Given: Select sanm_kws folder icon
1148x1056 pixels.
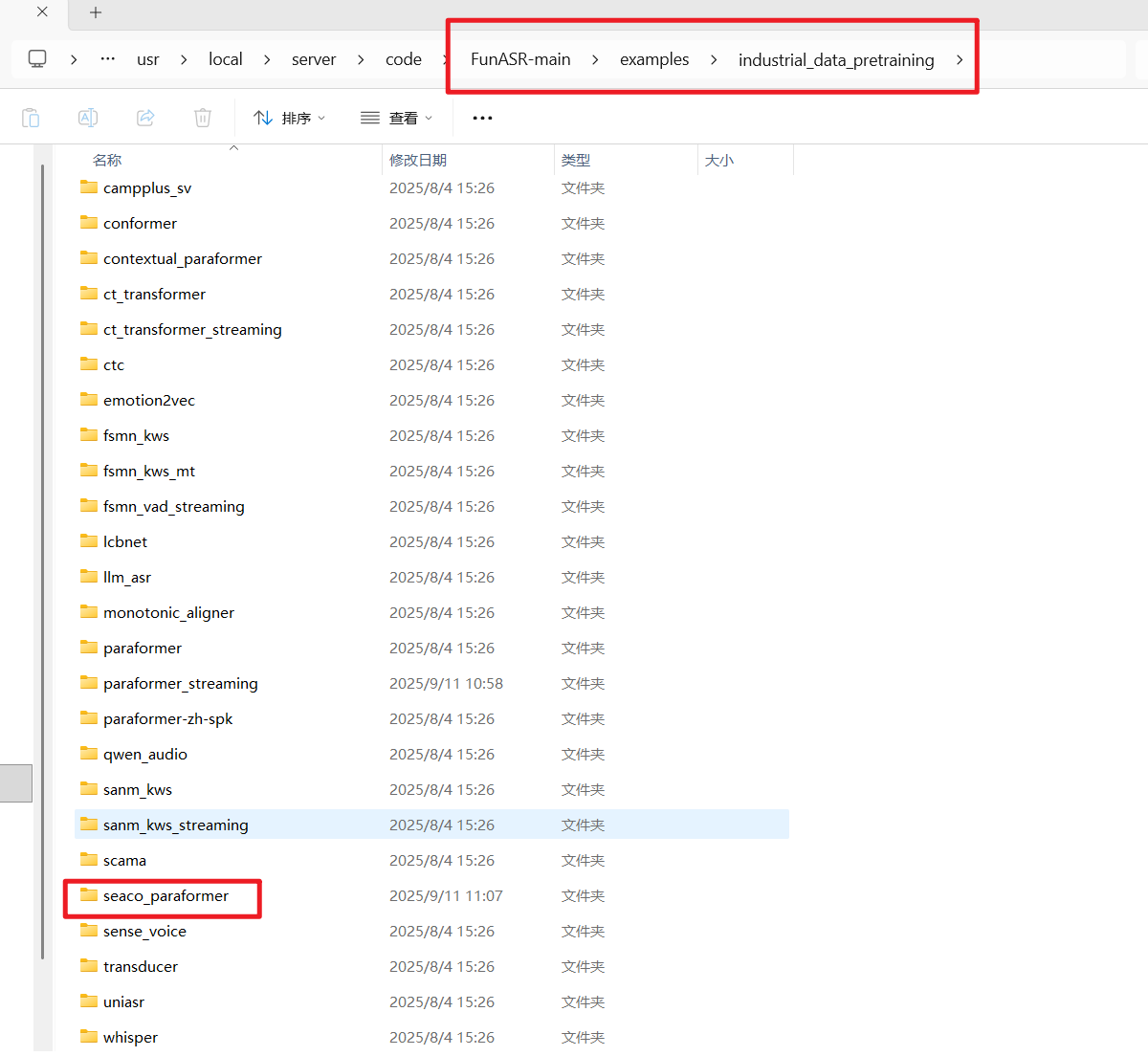Looking at the screenshot, I should pyautogui.click(x=89, y=789).
